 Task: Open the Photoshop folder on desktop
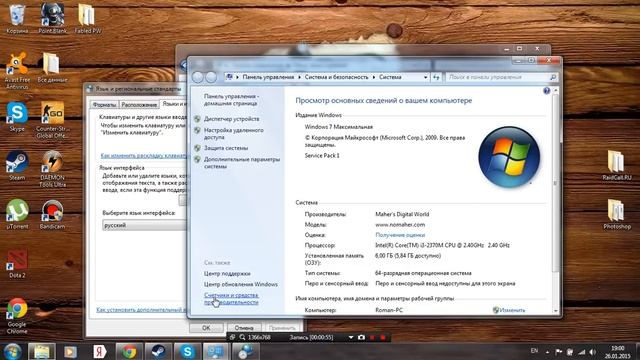point(616,214)
